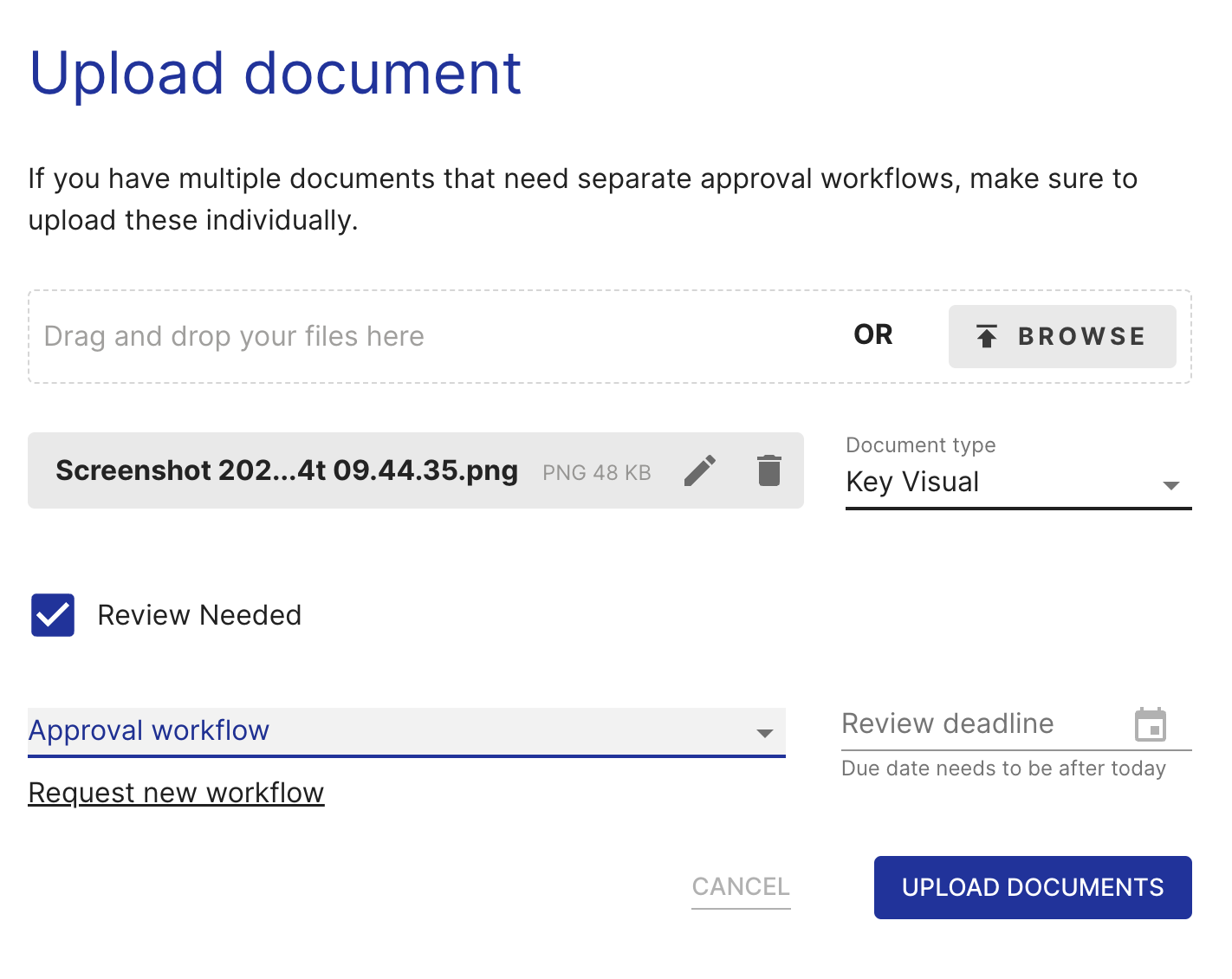Click the Review Needed label text

point(199,615)
